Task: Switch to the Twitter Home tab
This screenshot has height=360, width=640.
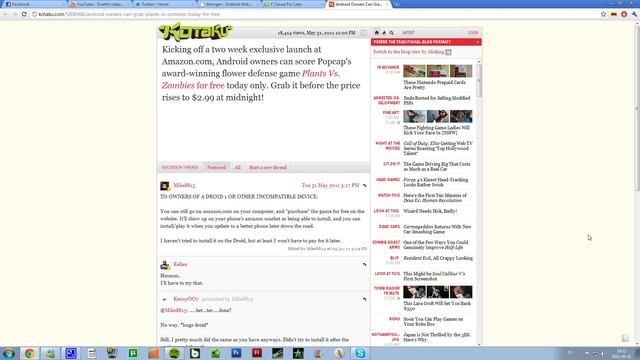Action: pos(164,4)
